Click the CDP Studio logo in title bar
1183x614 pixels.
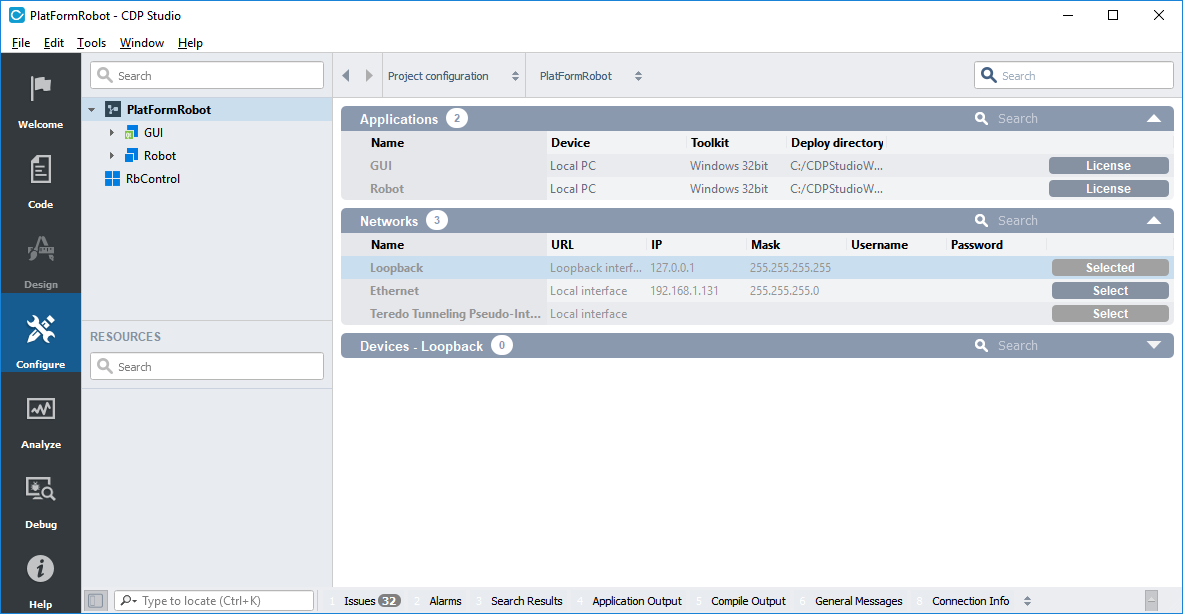(17, 15)
